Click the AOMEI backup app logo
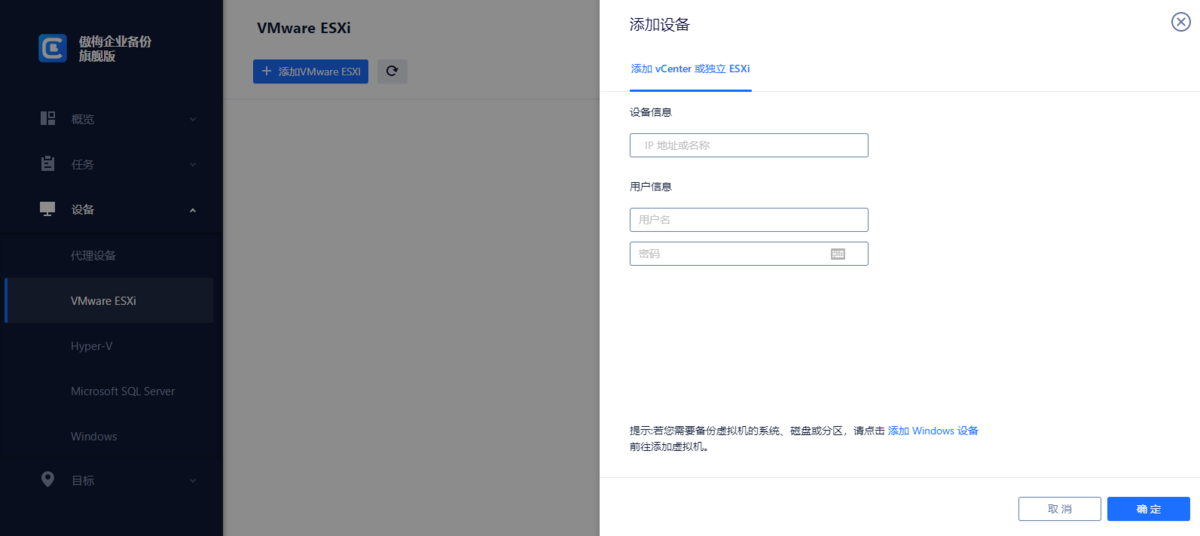The width and height of the screenshot is (1200, 536). tap(52, 48)
